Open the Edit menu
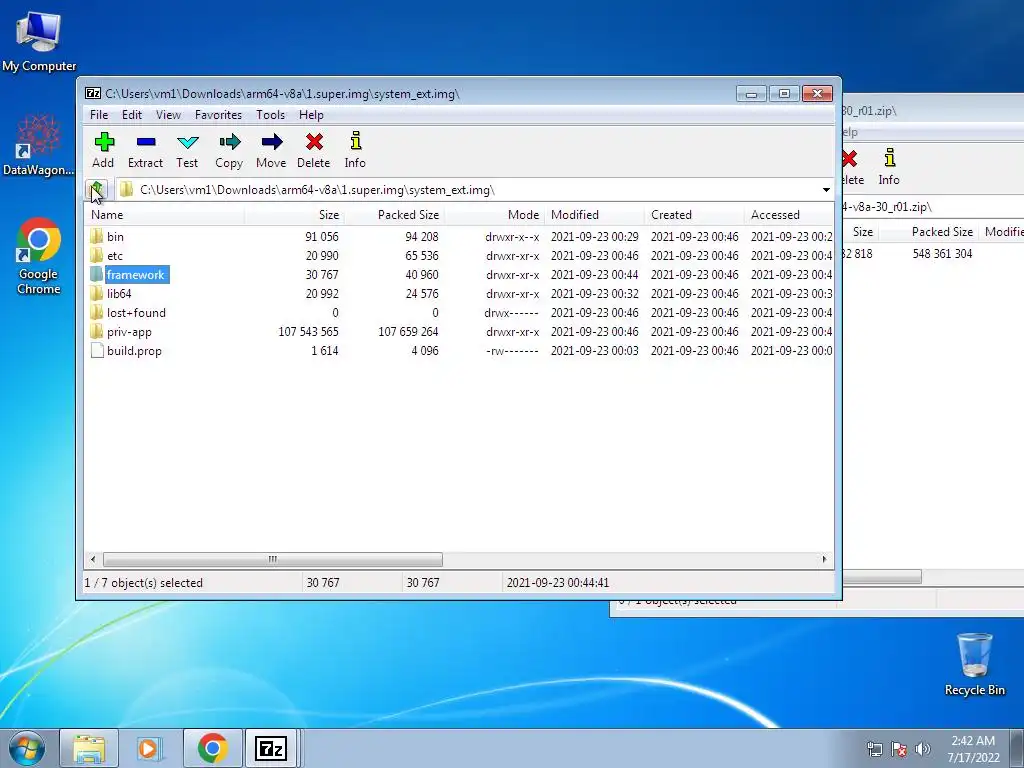This screenshot has height=768, width=1024. click(132, 115)
